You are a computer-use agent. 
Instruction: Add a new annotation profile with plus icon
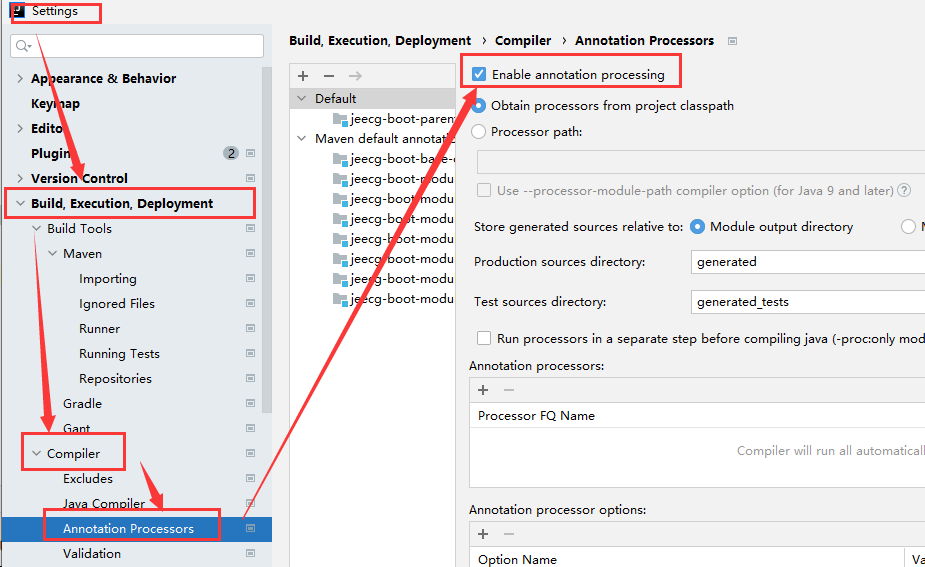[x=303, y=76]
